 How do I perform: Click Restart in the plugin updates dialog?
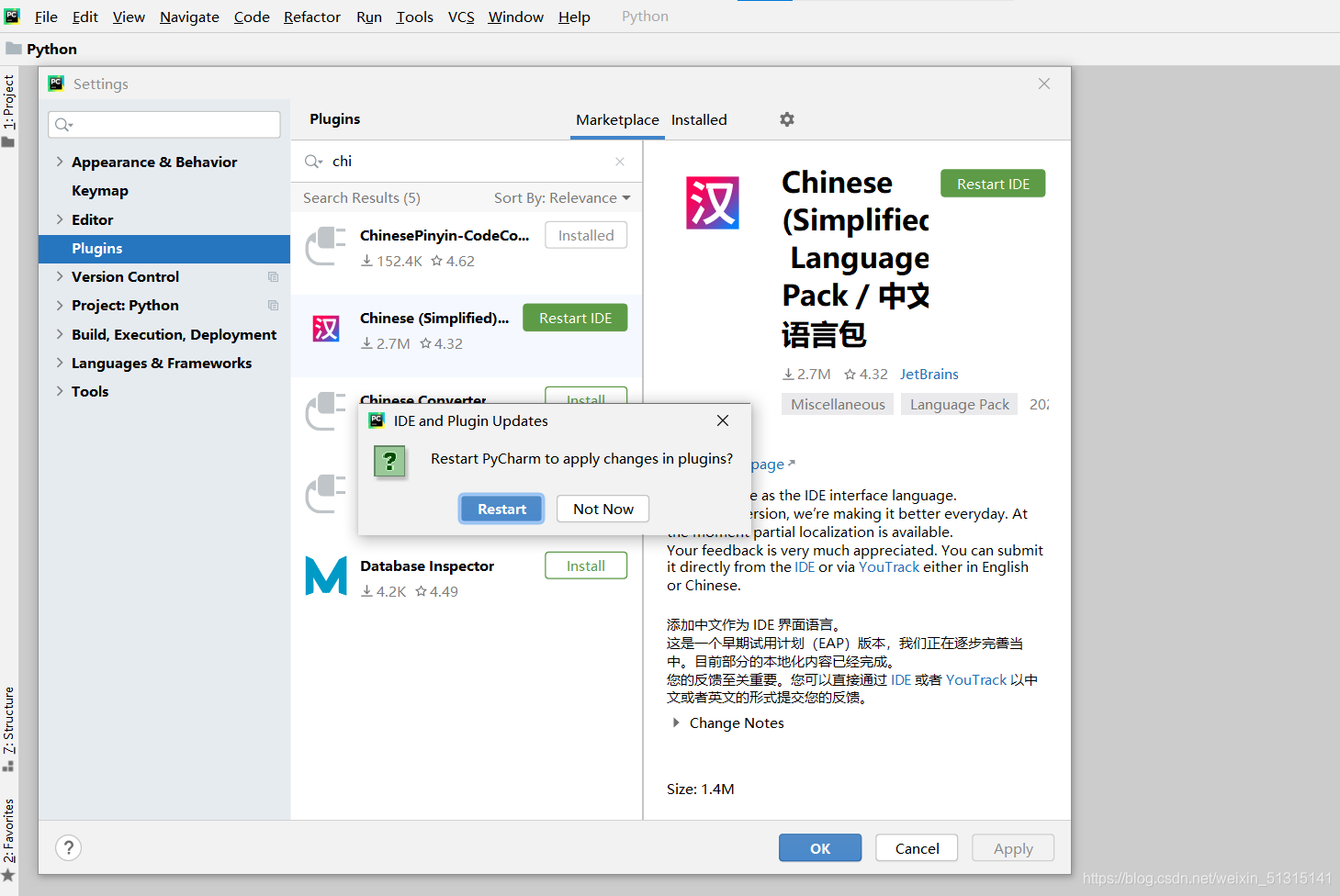501,509
